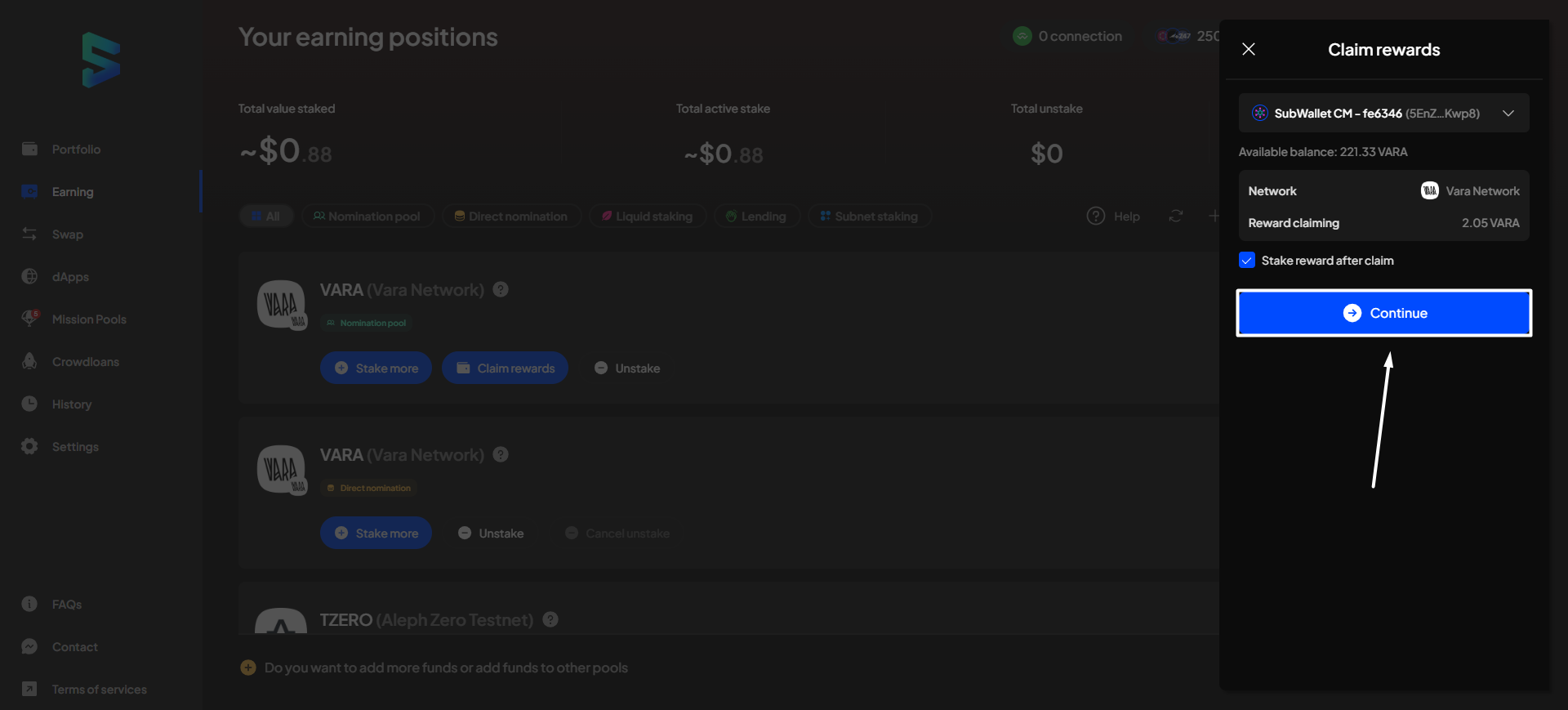Click the add more funds prompt link

[445, 668]
